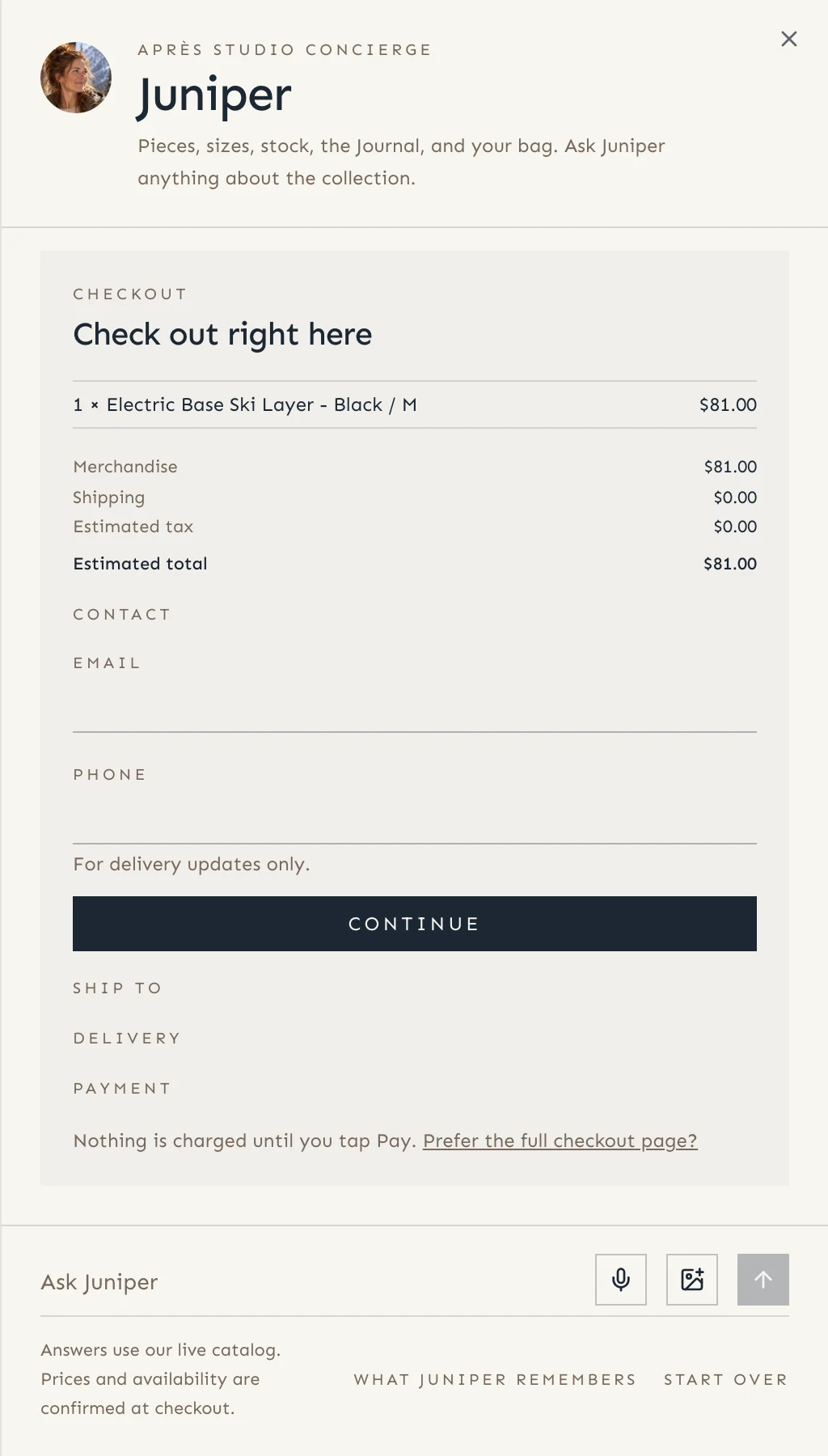Click the Contact section header
Image resolution: width=828 pixels, height=1456 pixels.
122,614
